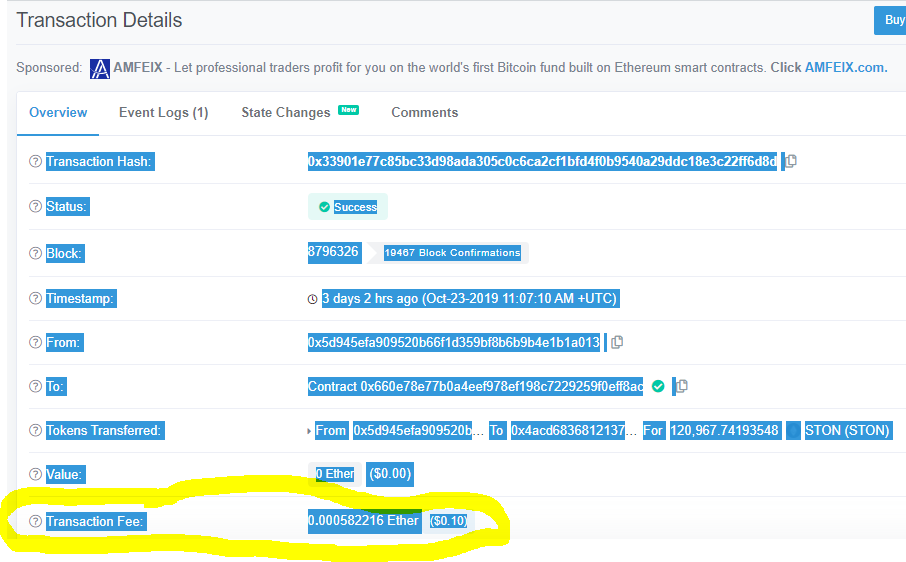Copy the transaction hash to clipboard
This screenshot has width=906, height=562.
click(791, 161)
